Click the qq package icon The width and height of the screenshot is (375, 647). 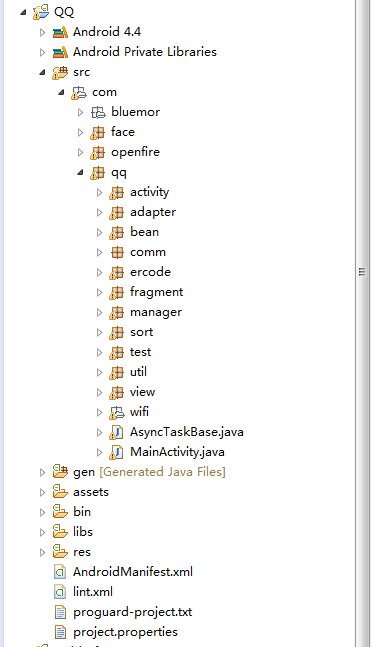[x=98, y=172]
